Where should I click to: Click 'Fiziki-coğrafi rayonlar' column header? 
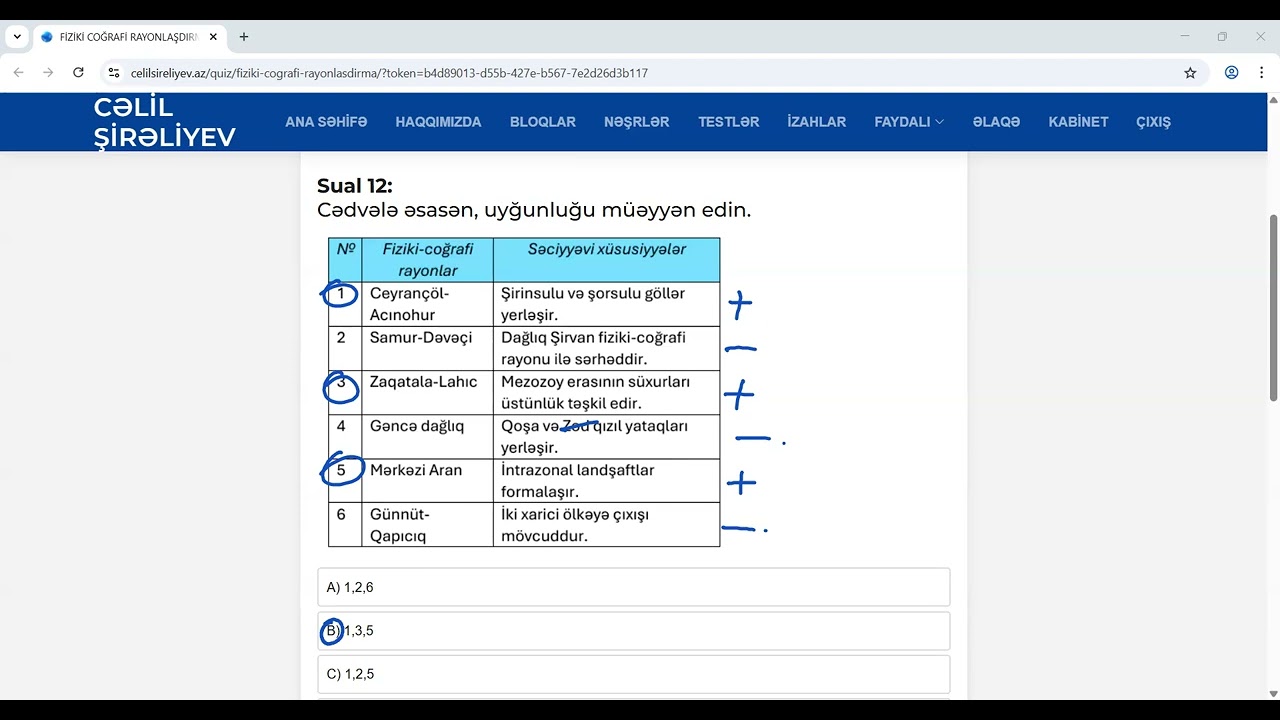click(427, 260)
